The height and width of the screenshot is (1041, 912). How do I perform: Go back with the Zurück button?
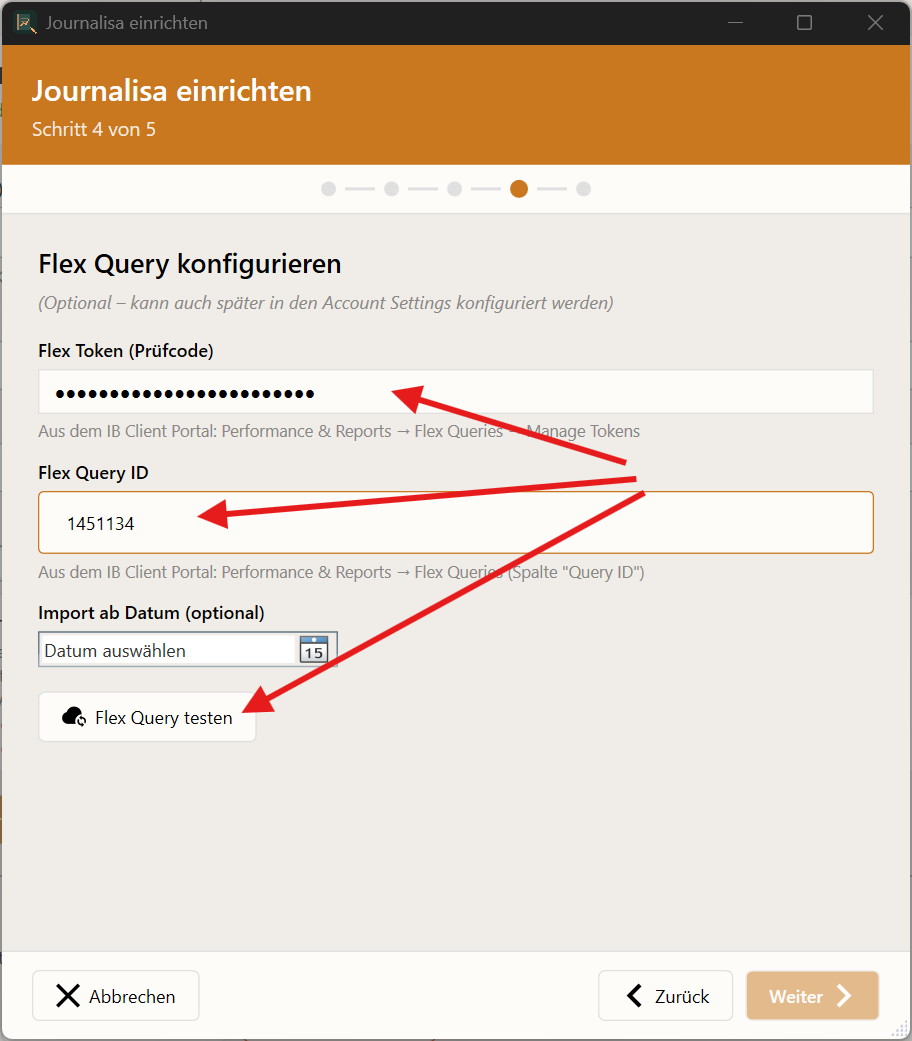click(665, 996)
